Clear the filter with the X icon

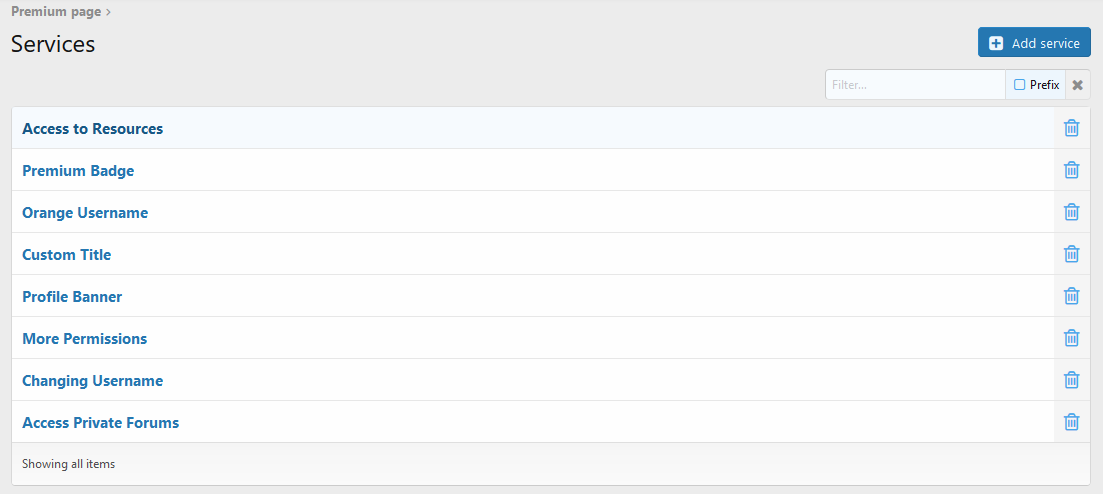pyautogui.click(x=1077, y=85)
